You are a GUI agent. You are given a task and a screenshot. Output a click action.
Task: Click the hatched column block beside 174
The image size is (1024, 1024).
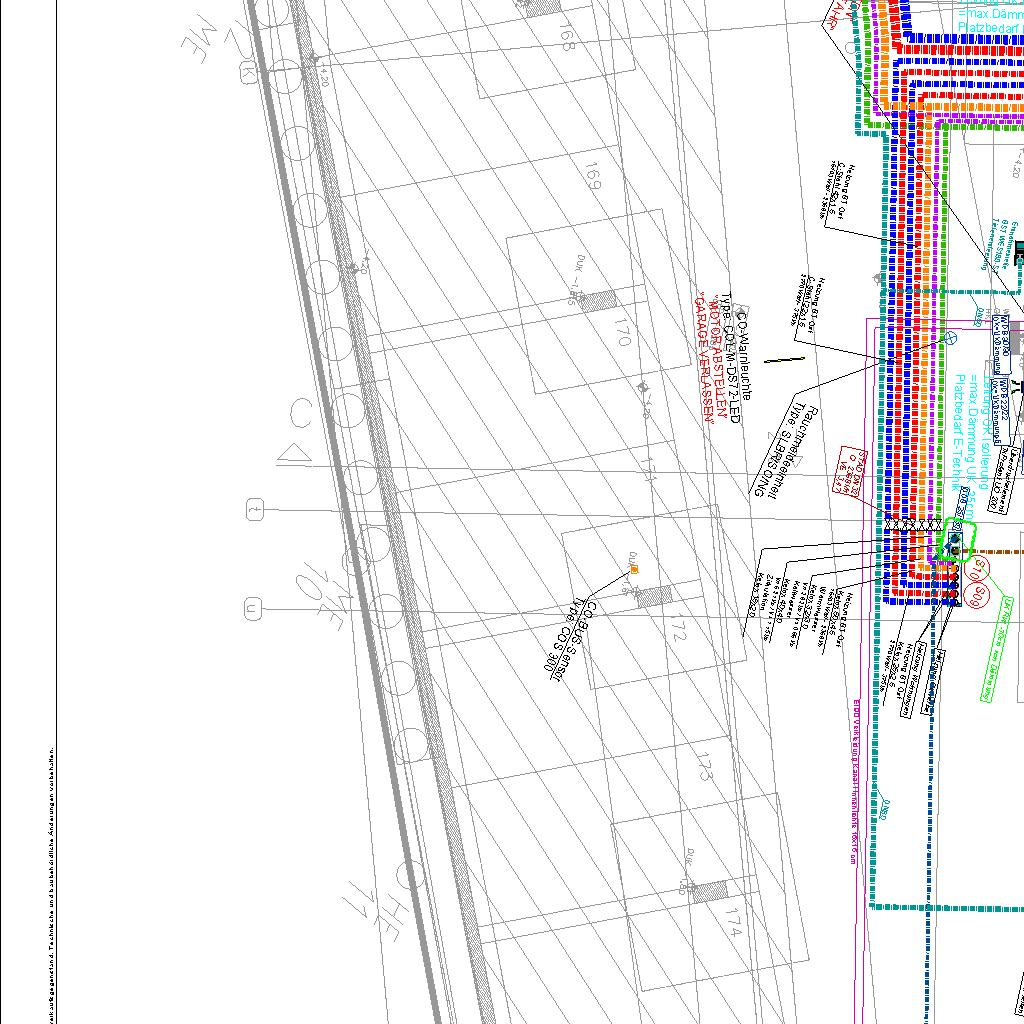point(709,891)
